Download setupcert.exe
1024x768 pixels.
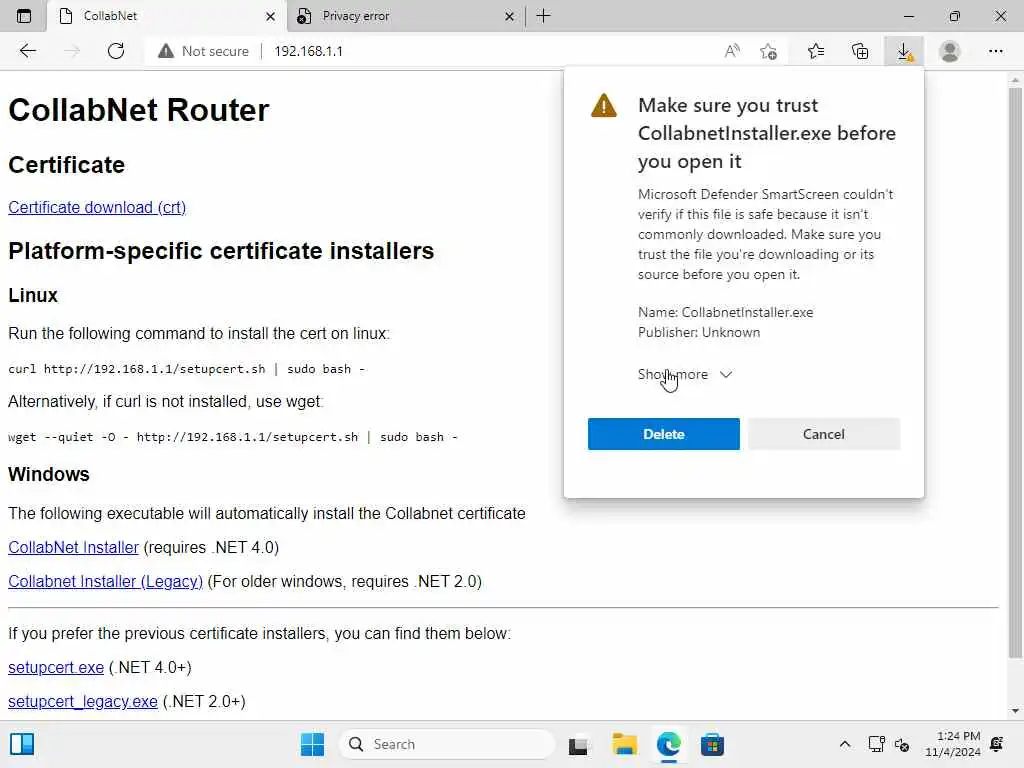pos(56,667)
